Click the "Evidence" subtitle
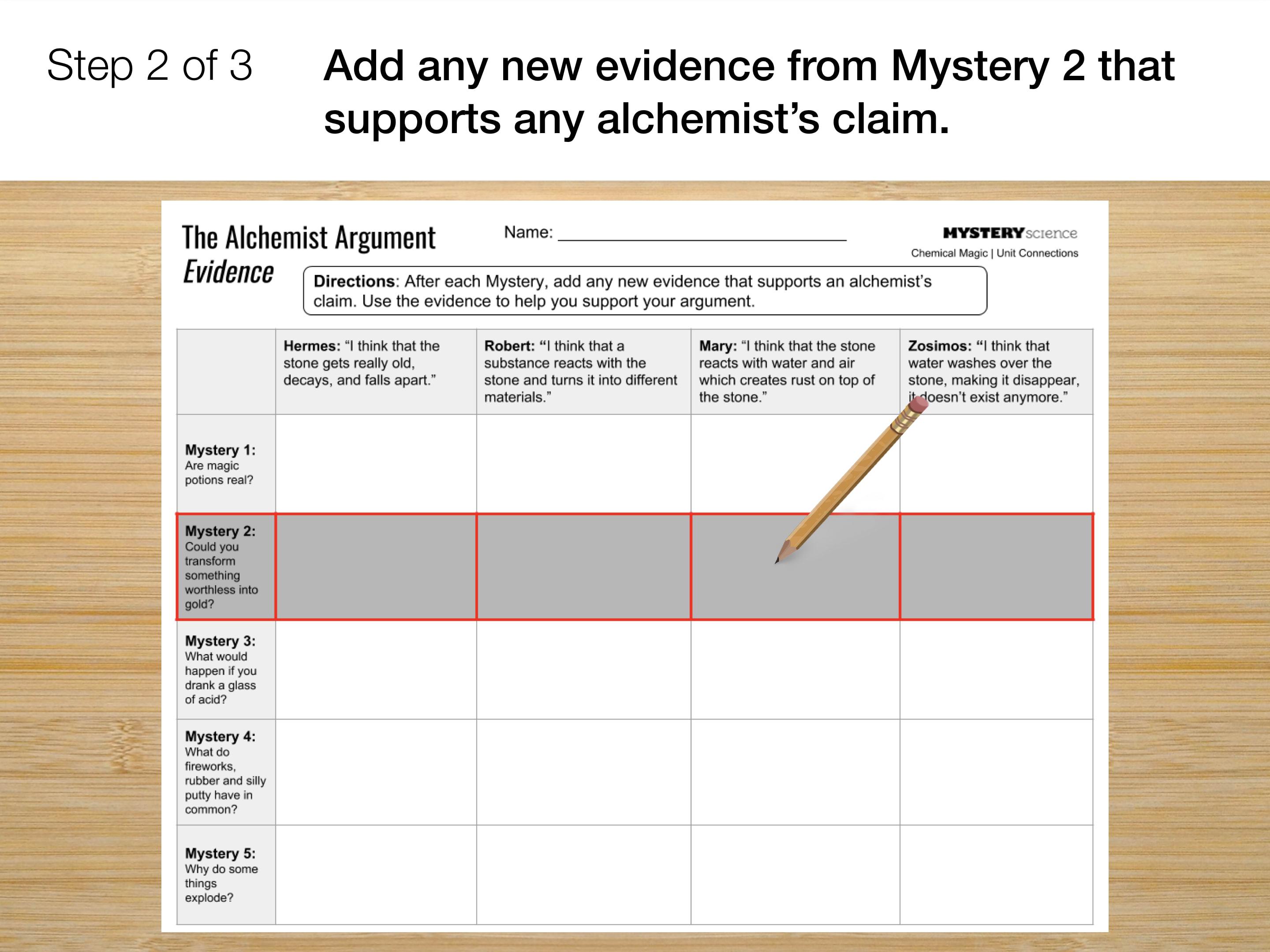This screenshot has width=1270, height=952. [x=228, y=272]
